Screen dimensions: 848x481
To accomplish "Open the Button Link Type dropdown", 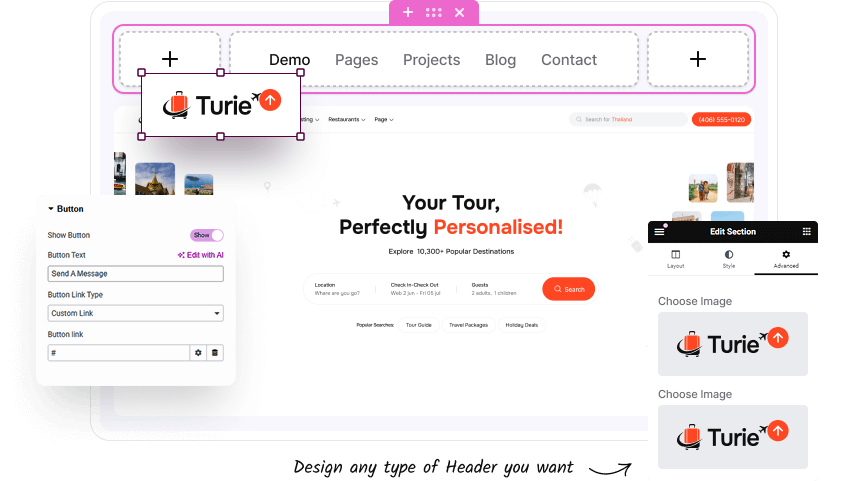I will coord(135,313).
